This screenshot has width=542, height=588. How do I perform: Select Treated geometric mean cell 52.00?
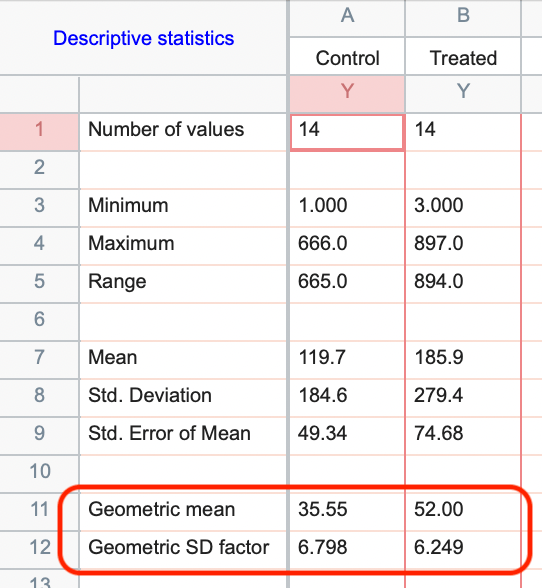[x=463, y=512]
